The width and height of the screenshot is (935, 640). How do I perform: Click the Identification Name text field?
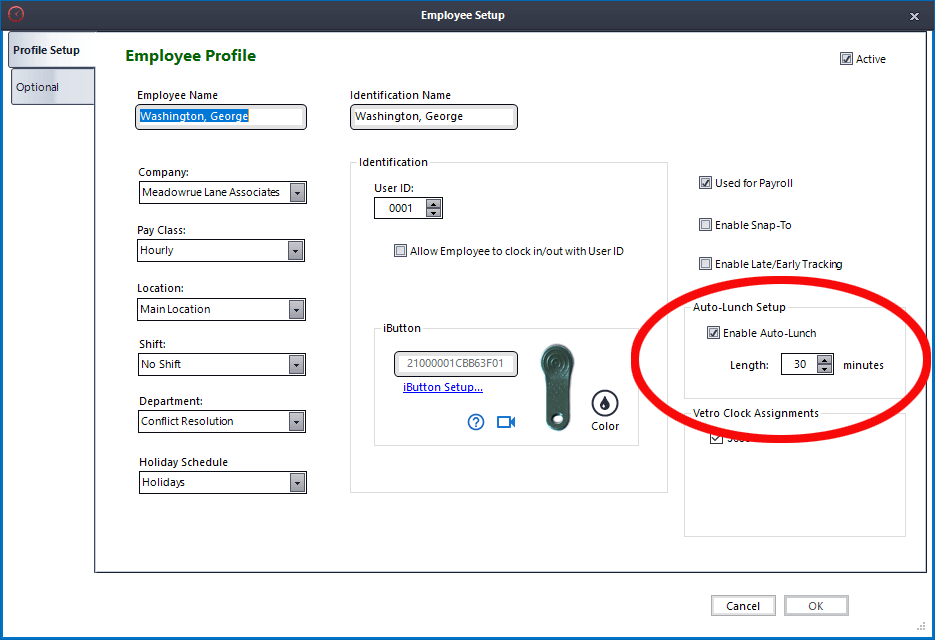(433, 117)
